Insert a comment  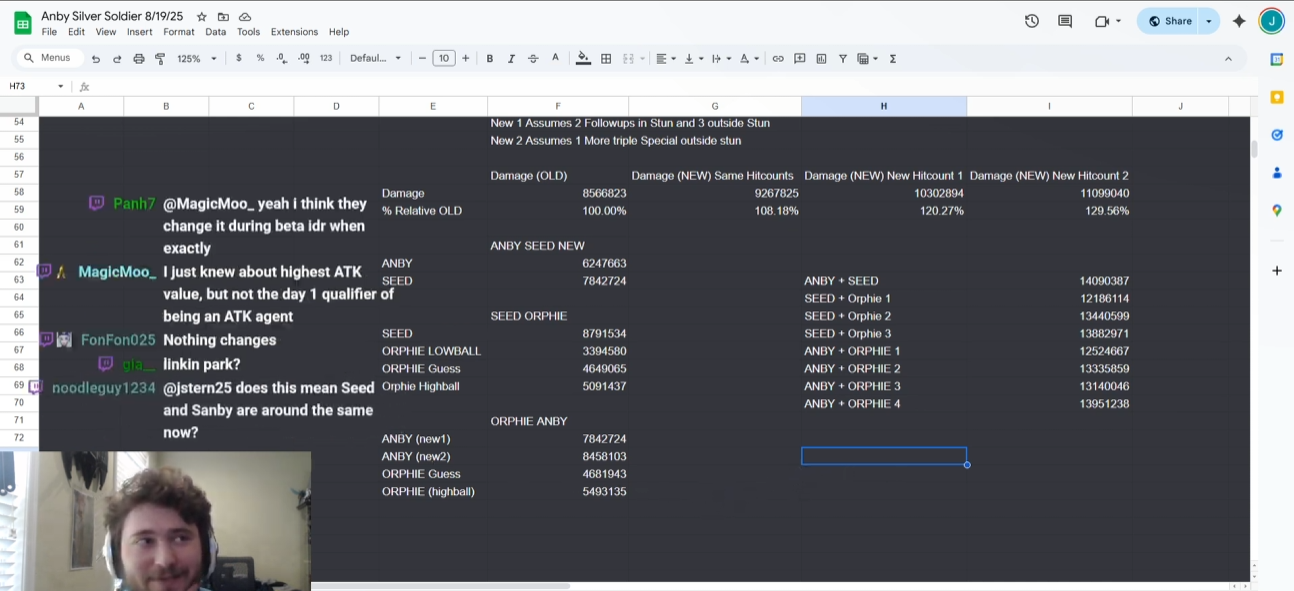coord(800,59)
